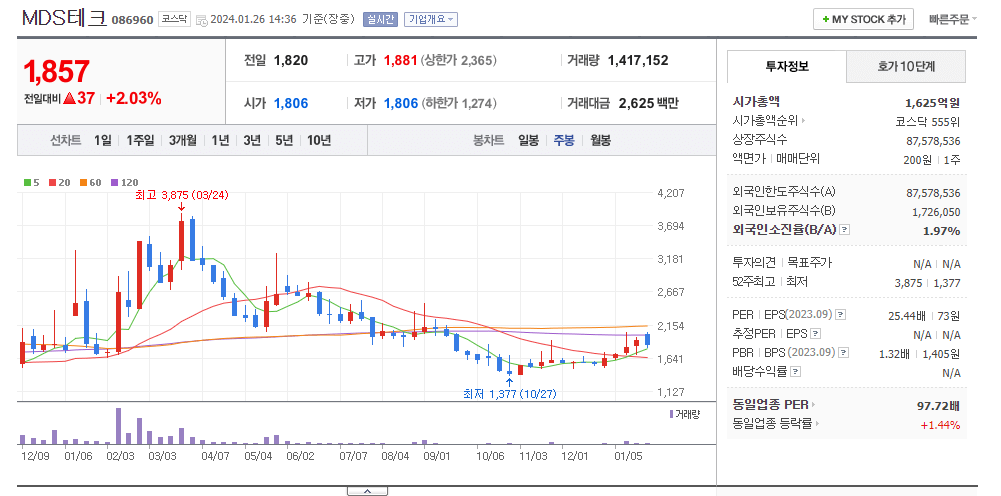Click the orange 60-period moving average swatch

pyautogui.click(x=82, y=183)
